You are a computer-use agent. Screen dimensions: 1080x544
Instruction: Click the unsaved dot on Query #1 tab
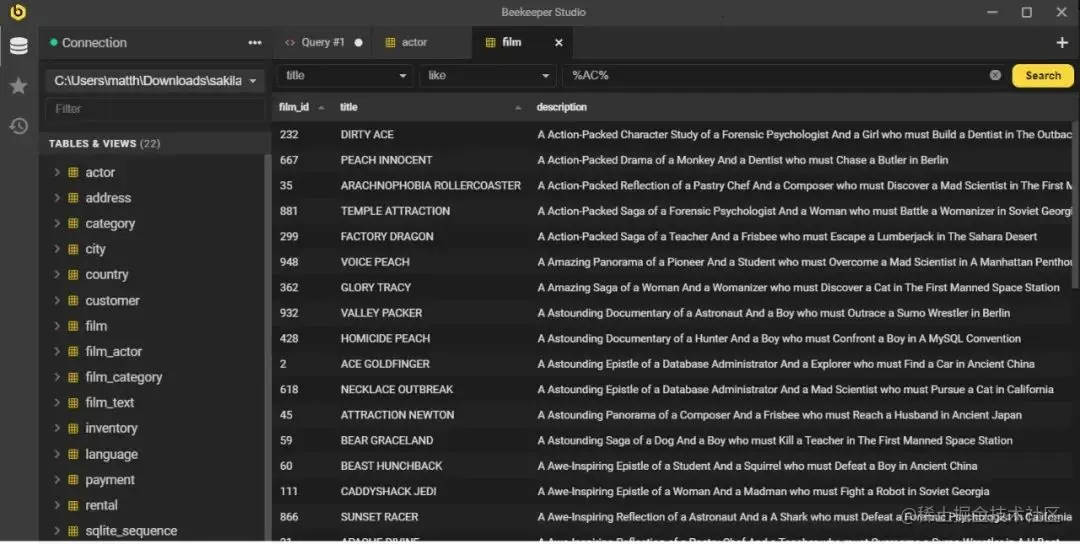pos(358,43)
